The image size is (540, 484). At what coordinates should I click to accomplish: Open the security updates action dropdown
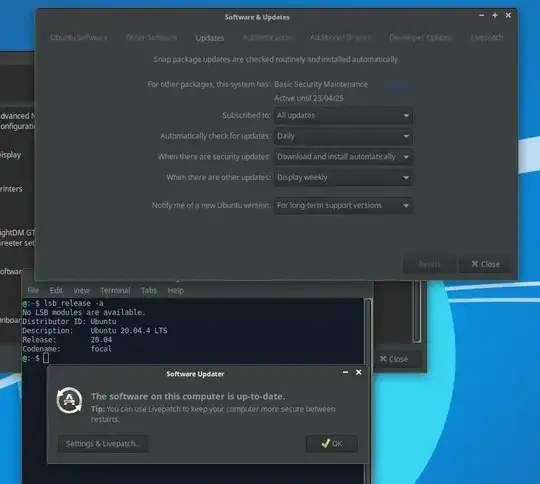(x=343, y=157)
